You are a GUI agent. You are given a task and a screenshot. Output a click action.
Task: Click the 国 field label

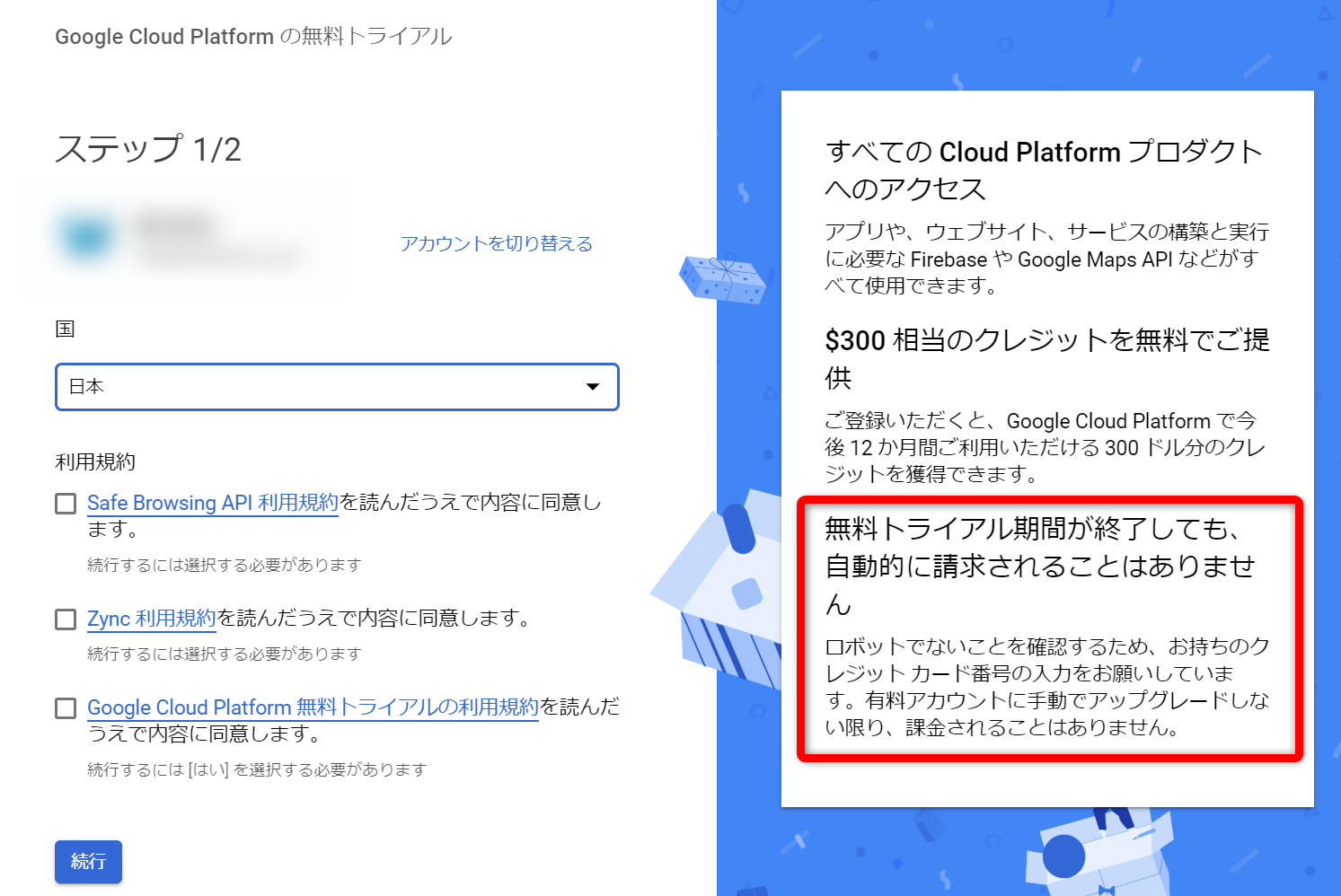click(x=65, y=329)
